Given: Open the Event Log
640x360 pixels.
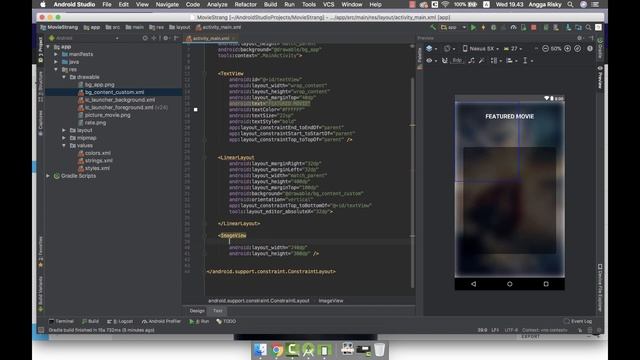Looking at the screenshot, I should (578, 321).
